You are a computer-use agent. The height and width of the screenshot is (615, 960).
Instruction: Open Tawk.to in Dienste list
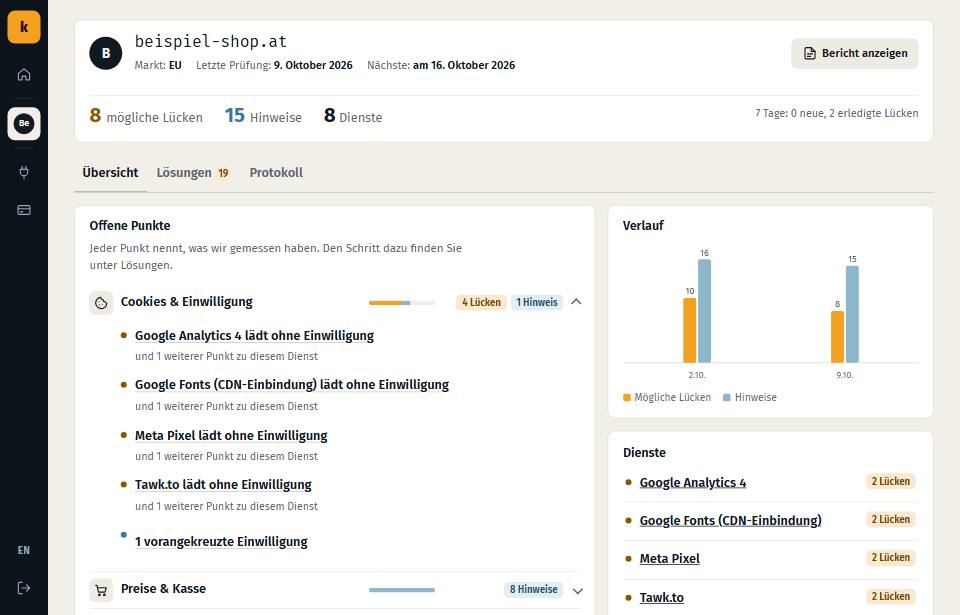click(662, 597)
